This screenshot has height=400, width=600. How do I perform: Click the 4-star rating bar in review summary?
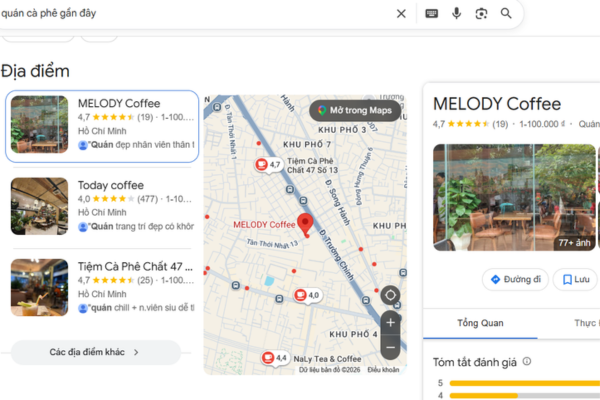525,395
